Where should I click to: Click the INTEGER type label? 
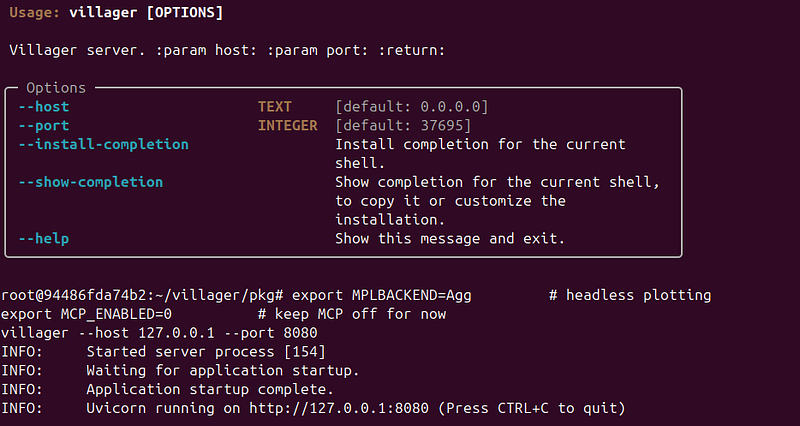pos(288,126)
